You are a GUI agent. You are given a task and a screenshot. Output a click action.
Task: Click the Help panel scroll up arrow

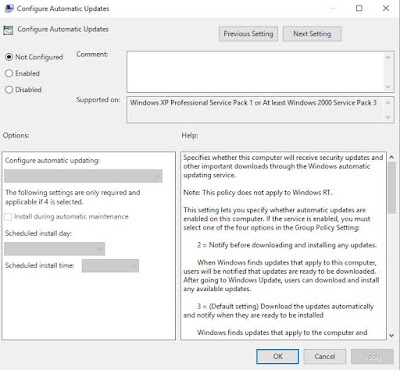tap(392, 157)
